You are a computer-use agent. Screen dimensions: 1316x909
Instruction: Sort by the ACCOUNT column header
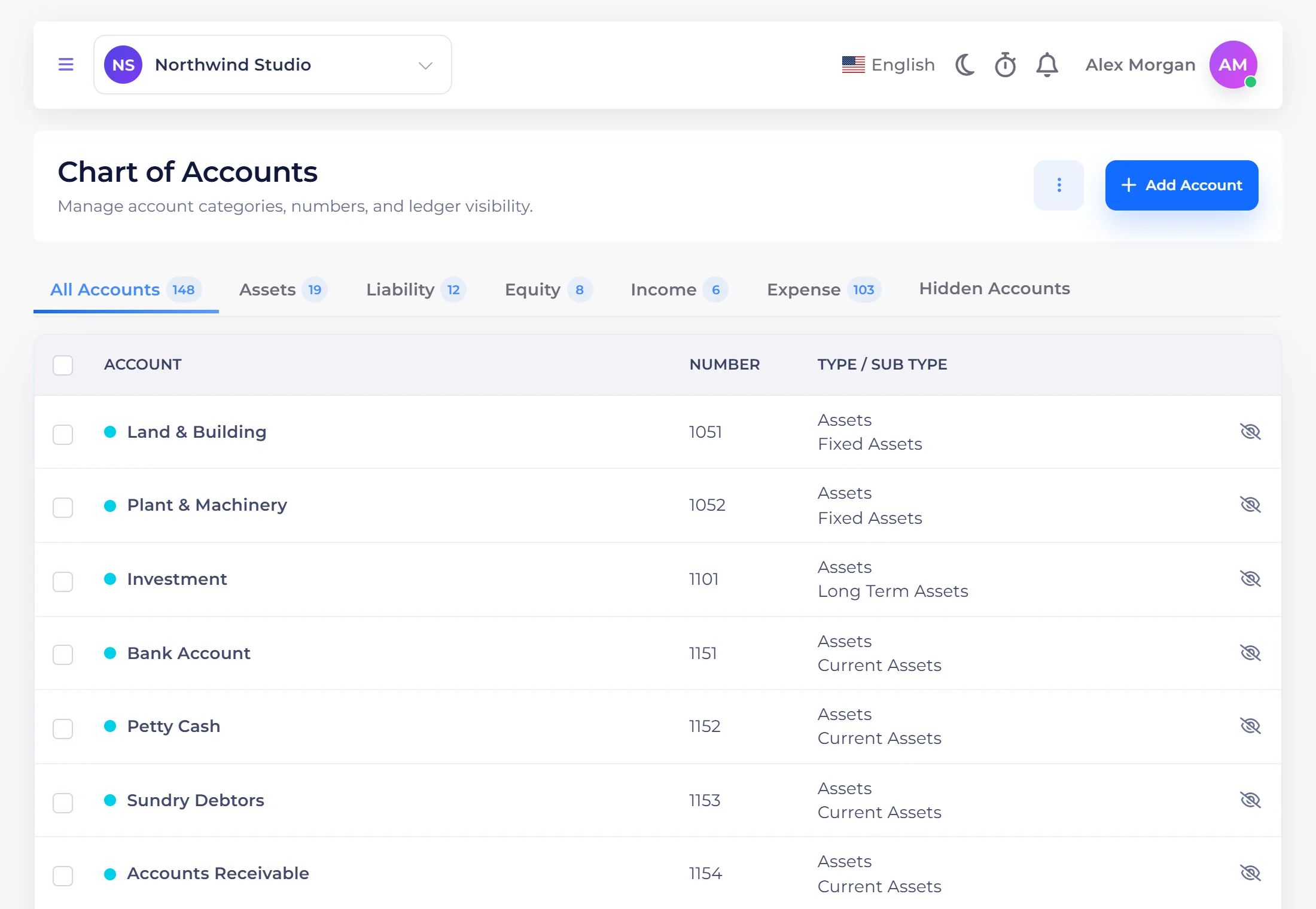[x=142, y=364]
